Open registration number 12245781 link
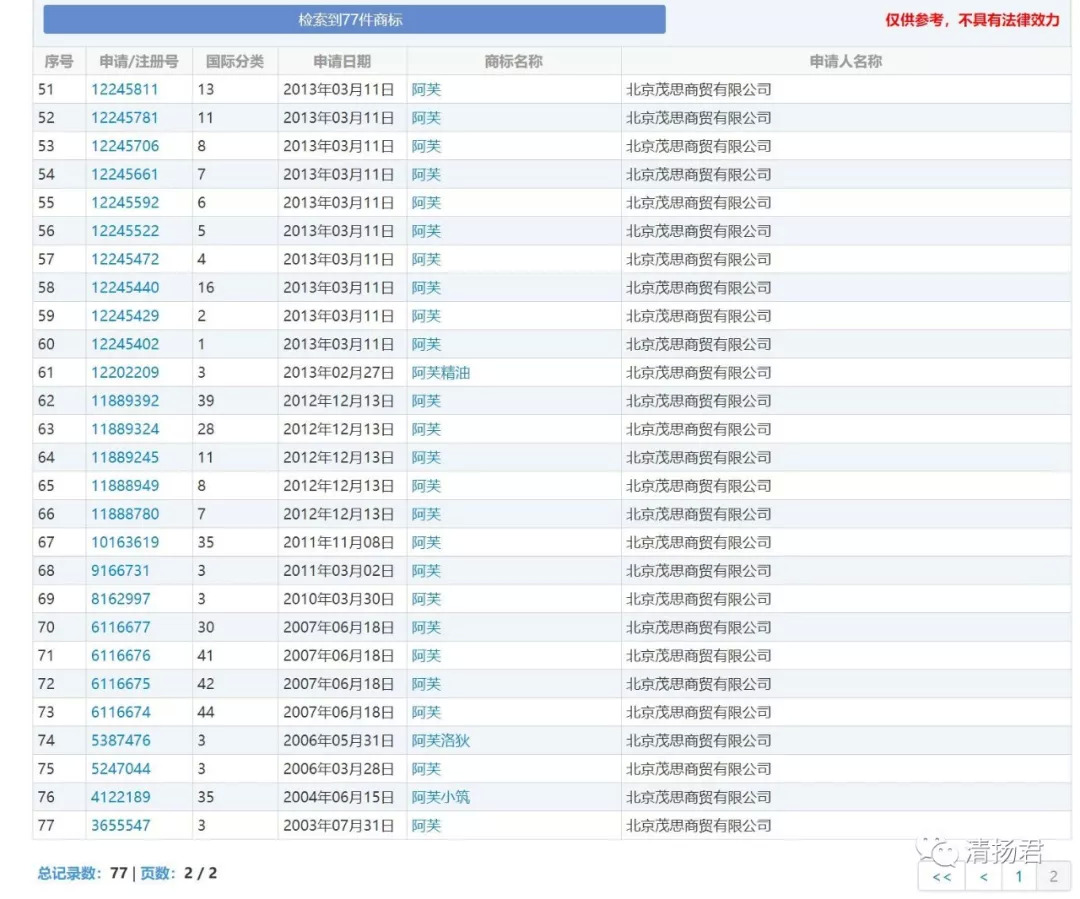This screenshot has width=1080, height=899. (x=125, y=118)
